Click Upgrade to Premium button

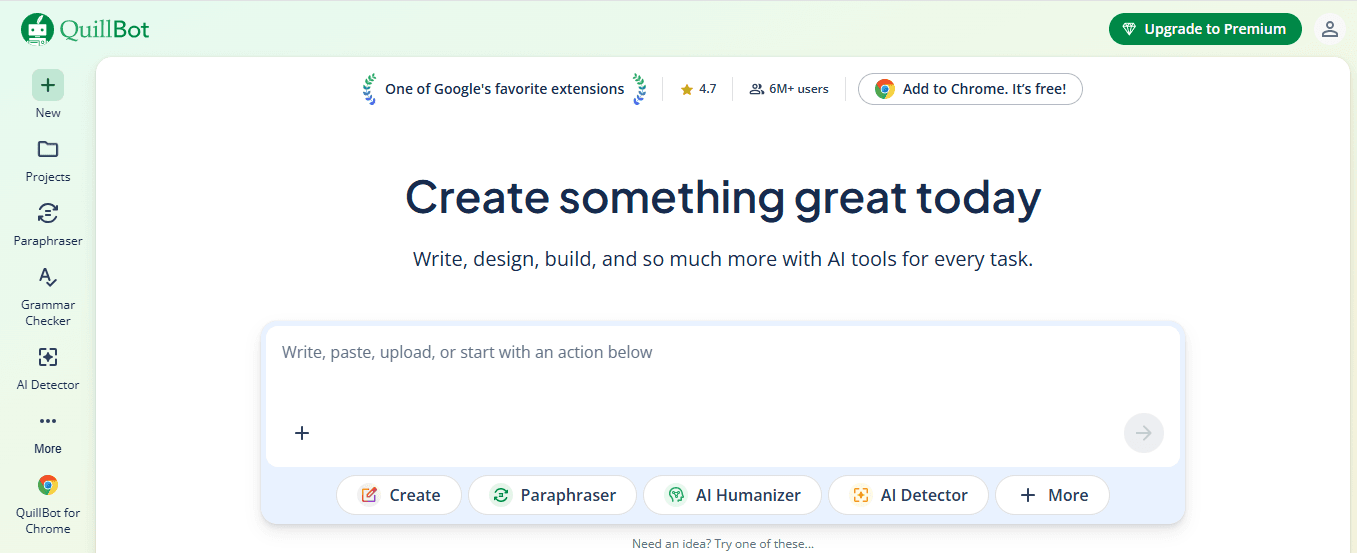[1205, 29]
